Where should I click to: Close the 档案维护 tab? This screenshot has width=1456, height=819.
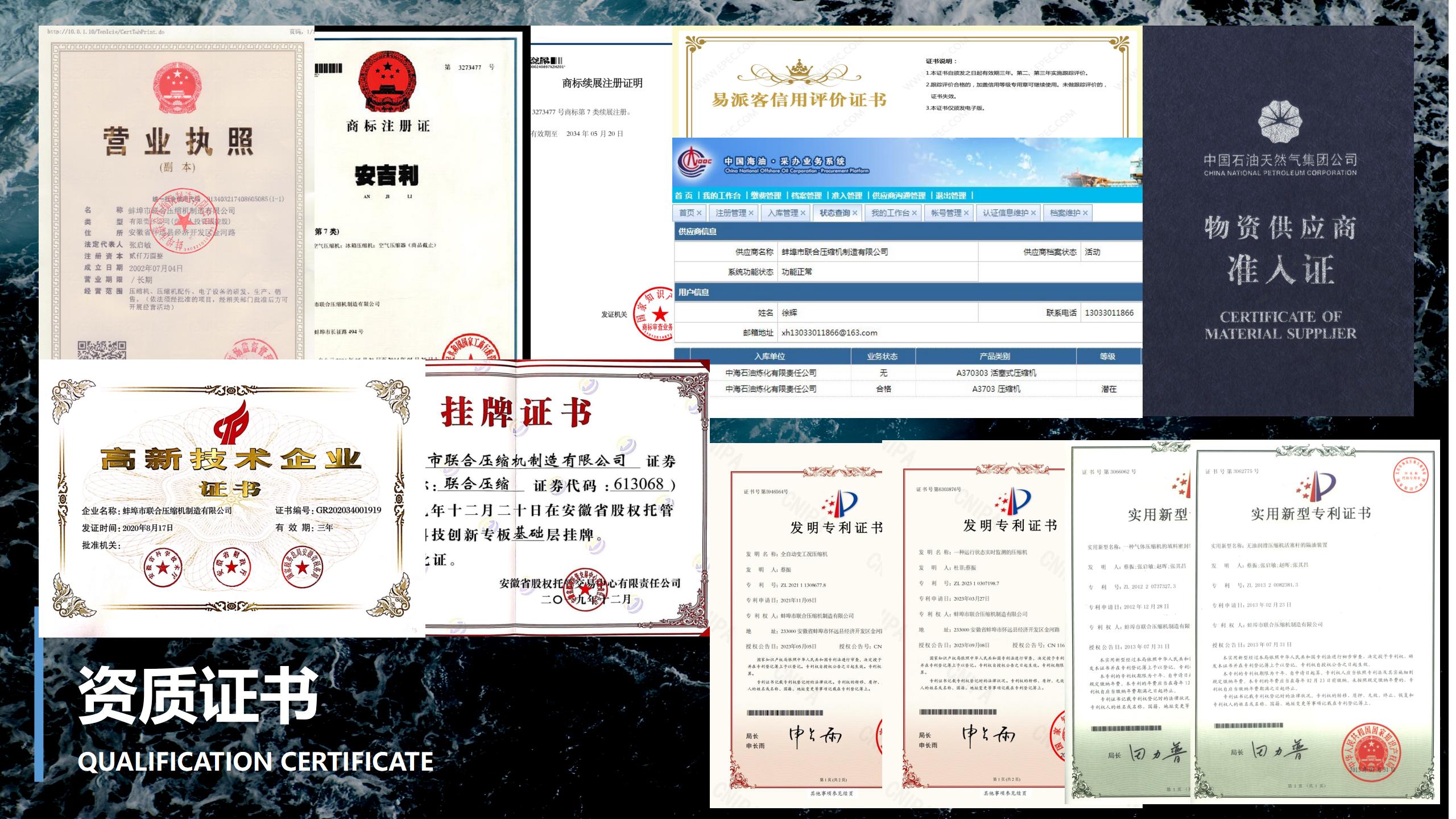pyautogui.click(x=1085, y=213)
